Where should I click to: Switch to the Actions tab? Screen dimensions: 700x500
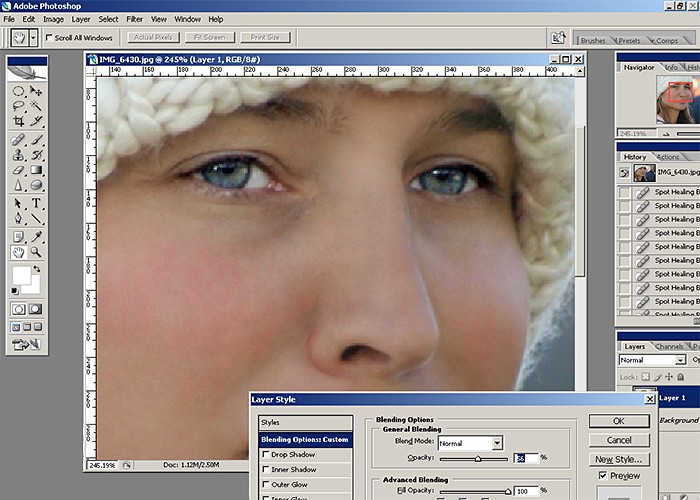click(668, 157)
